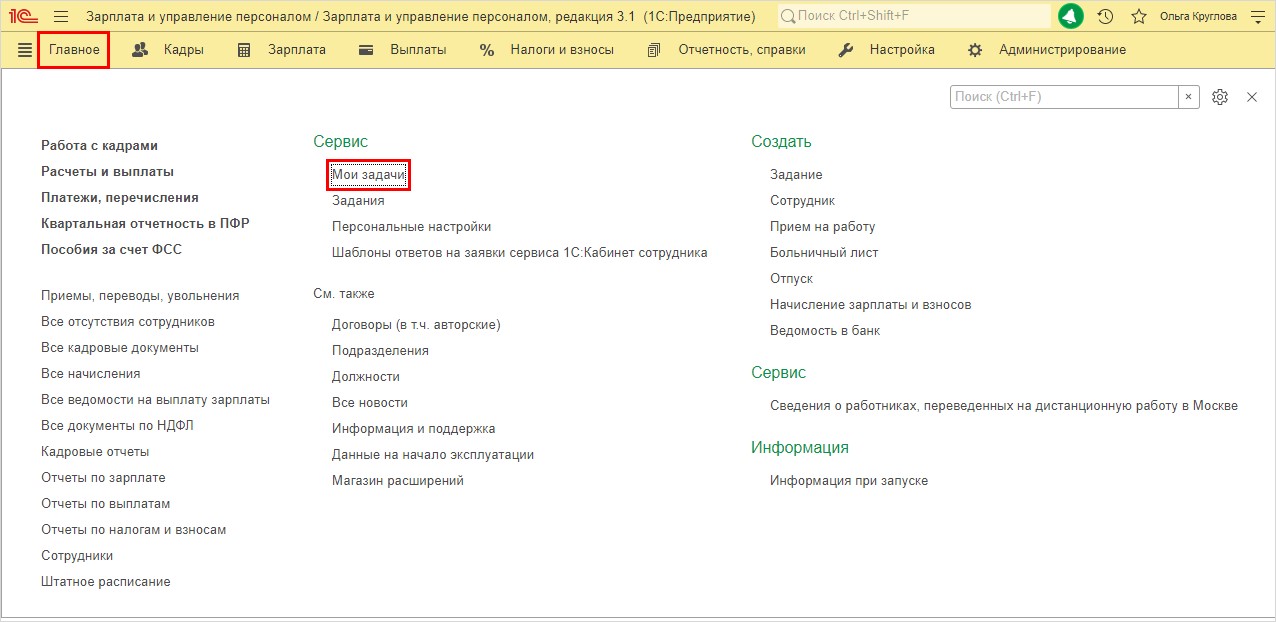The width and height of the screenshot is (1276, 622).
Task: Open favorites star icon
Action: 1138,17
